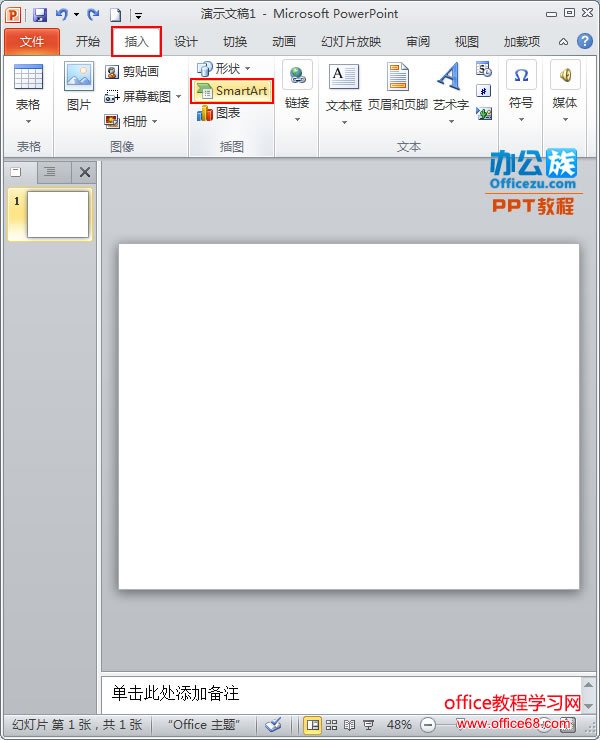Open the 文件 (File) tab

click(32, 42)
